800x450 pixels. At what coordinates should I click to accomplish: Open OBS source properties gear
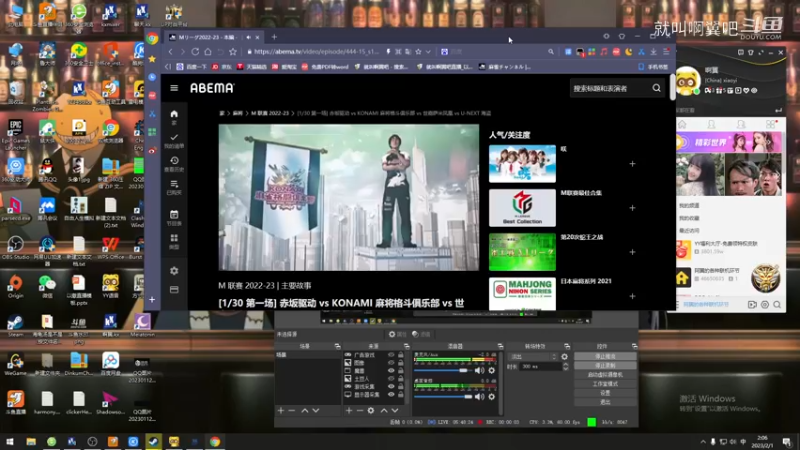point(371,410)
